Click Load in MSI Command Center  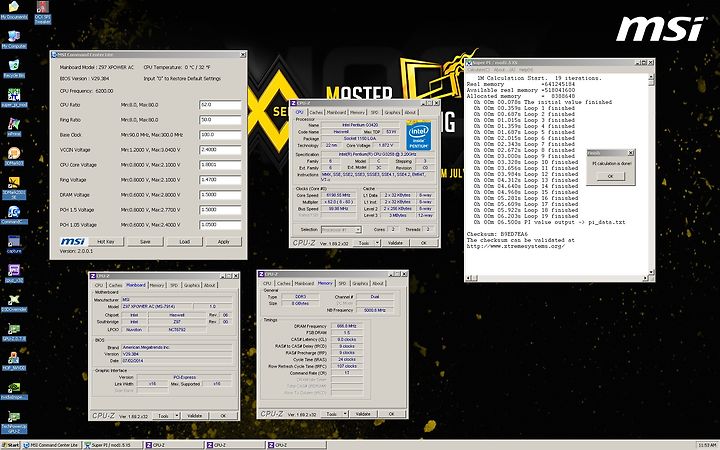pos(185,242)
